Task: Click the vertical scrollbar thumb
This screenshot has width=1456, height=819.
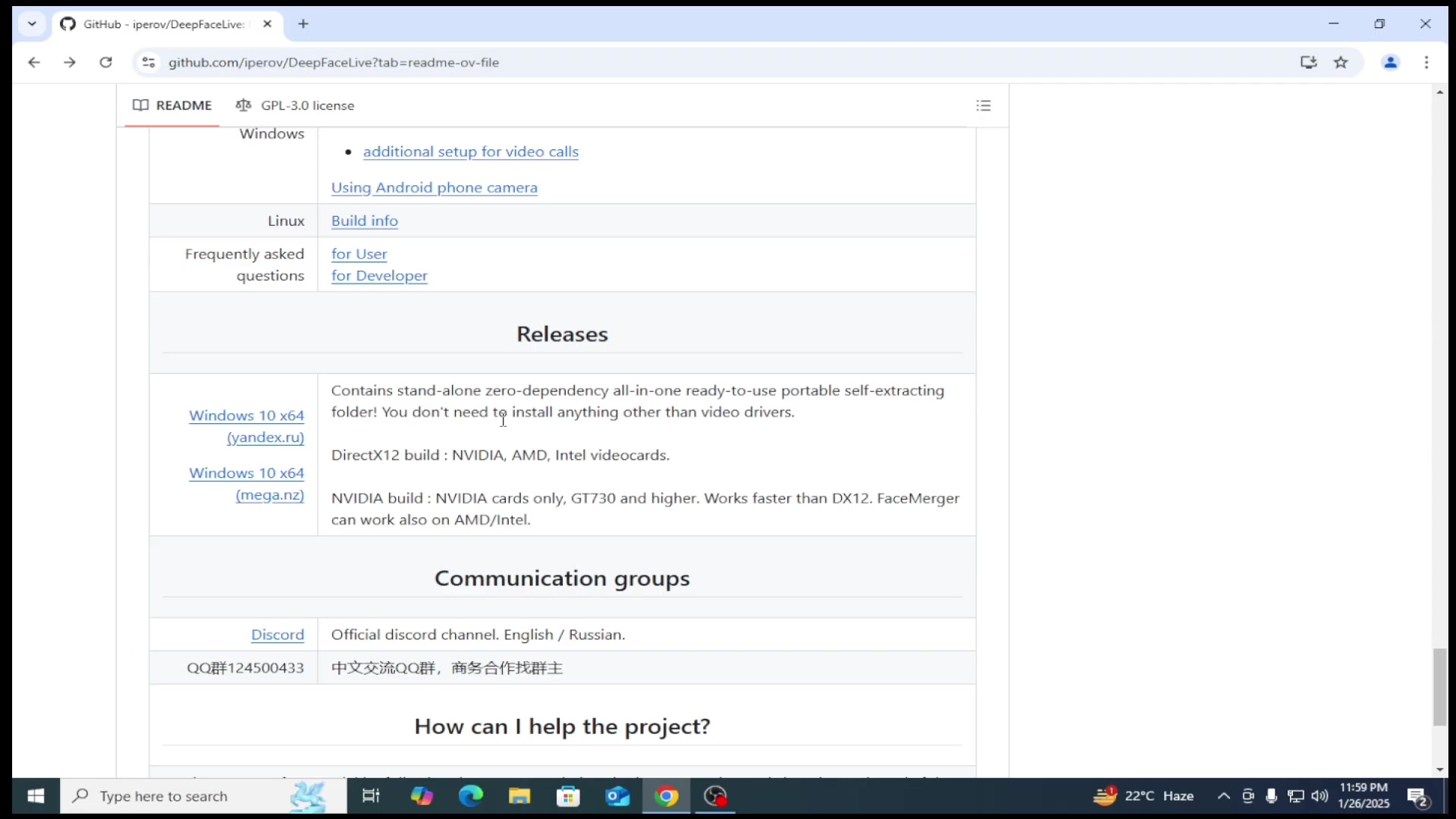Action: tap(1439, 686)
